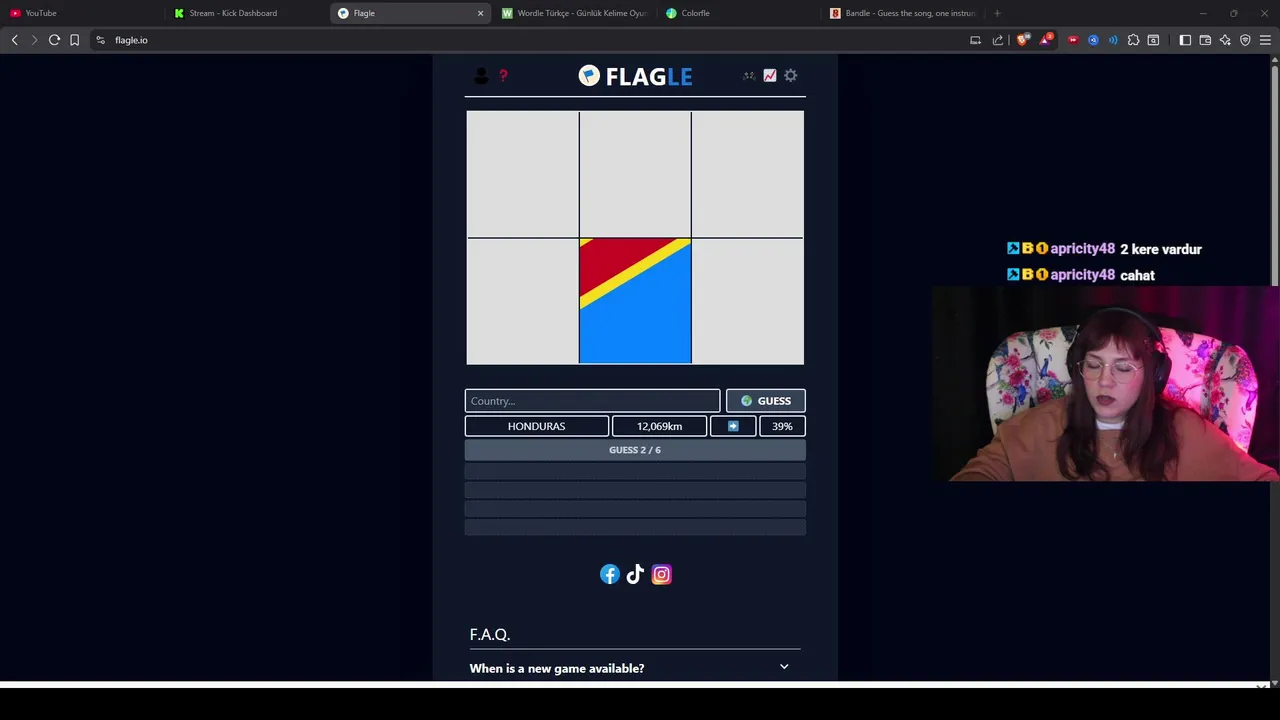
Task: Click the blue direction arrow beside 12,069km
Action: pyautogui.click(x=733, y=426)
